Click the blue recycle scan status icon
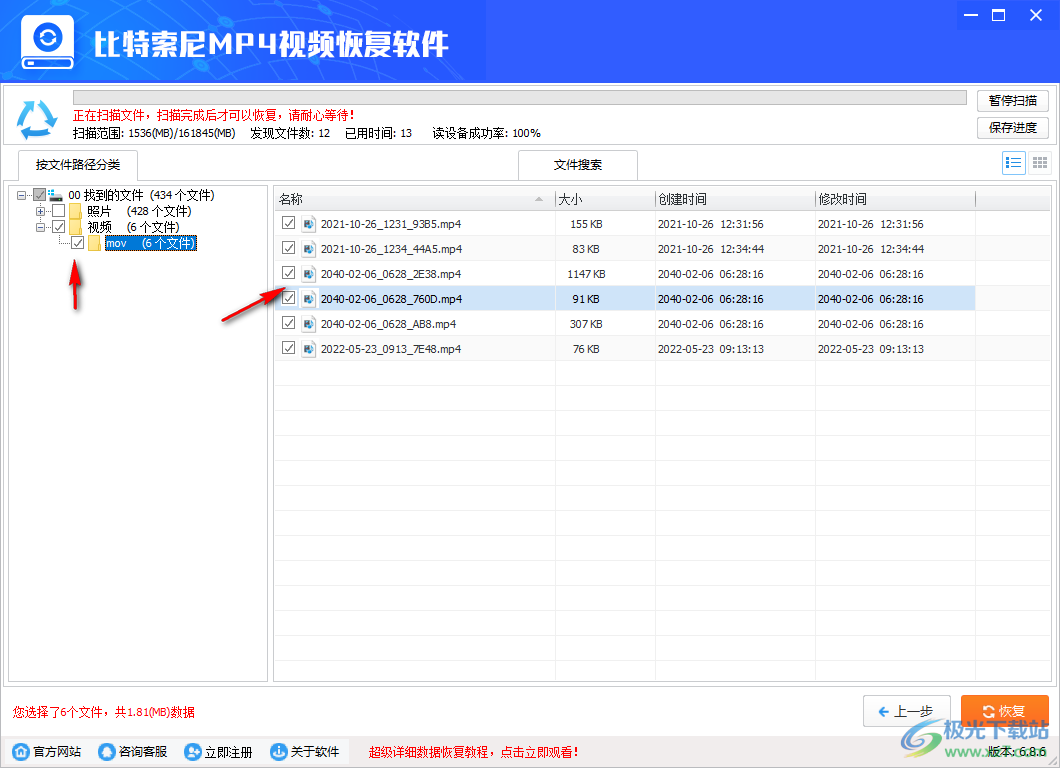 tap(37, 120)
